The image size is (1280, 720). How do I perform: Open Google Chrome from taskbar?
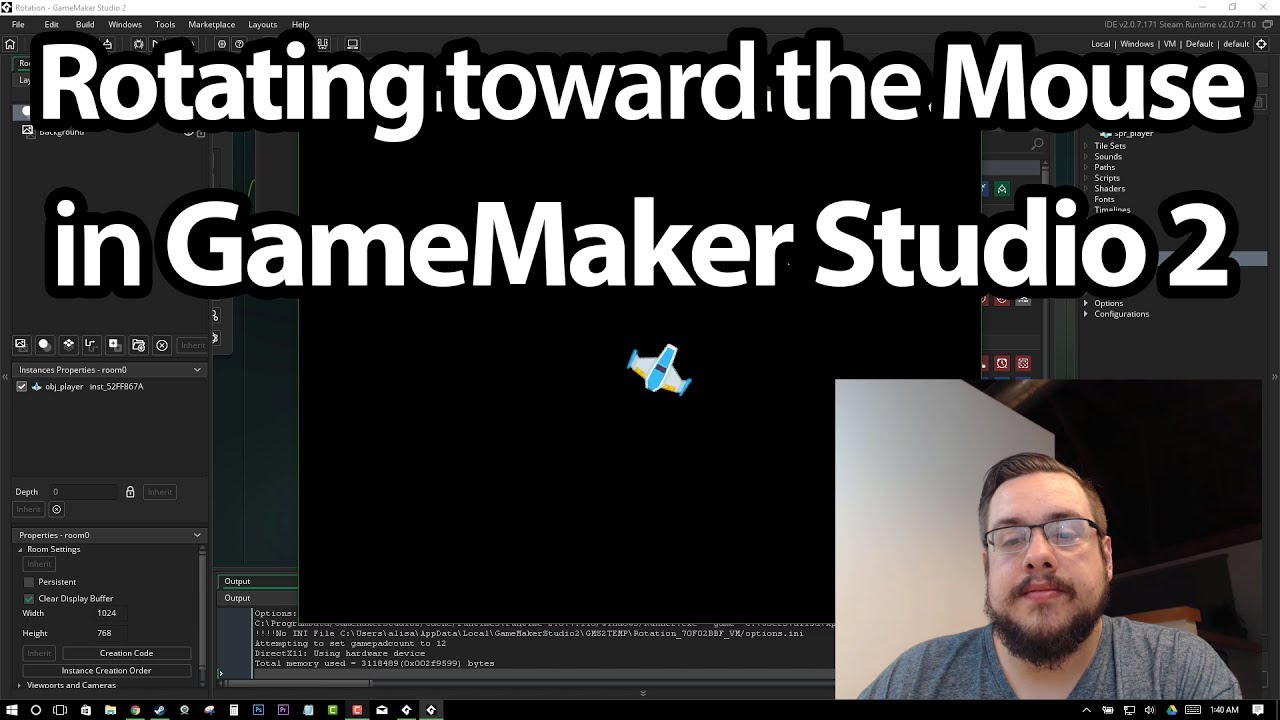[135, 710]
